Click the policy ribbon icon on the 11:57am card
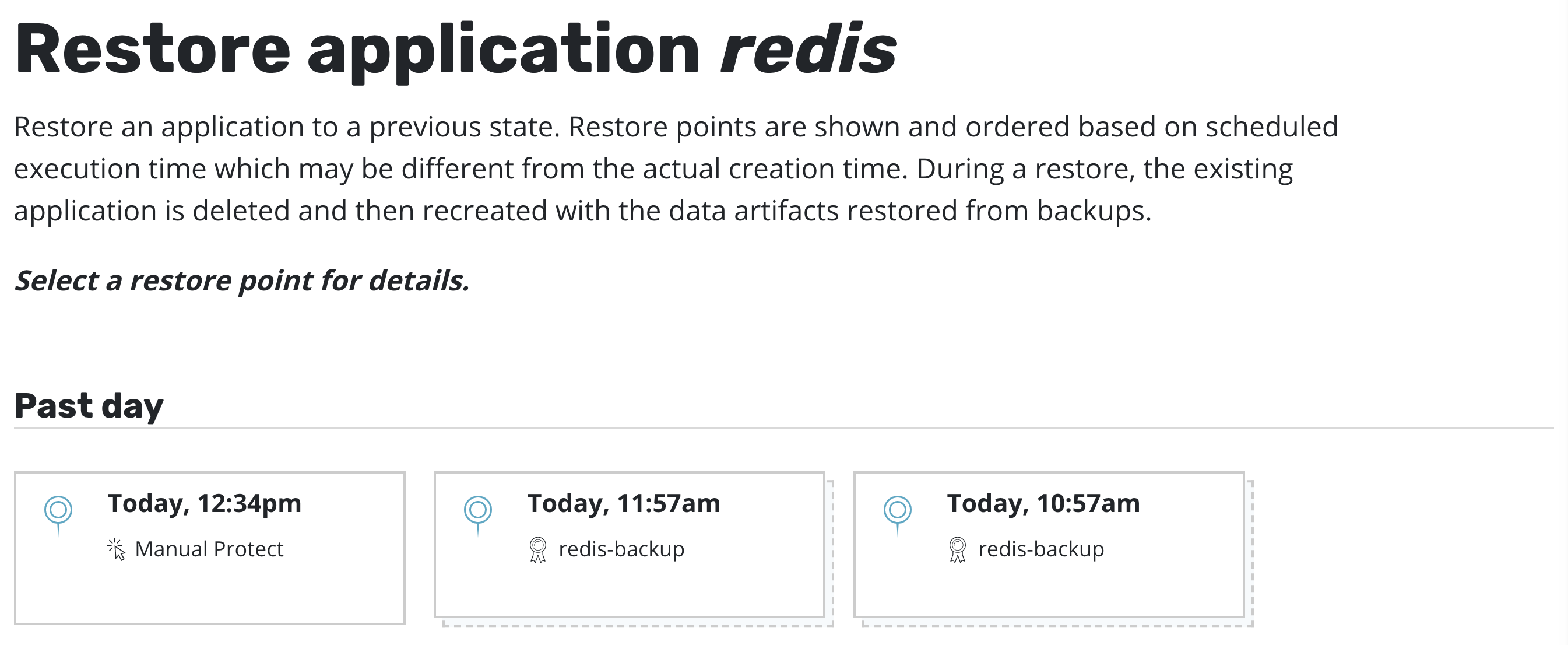The image size is (1568, 645). coord(537,549)
